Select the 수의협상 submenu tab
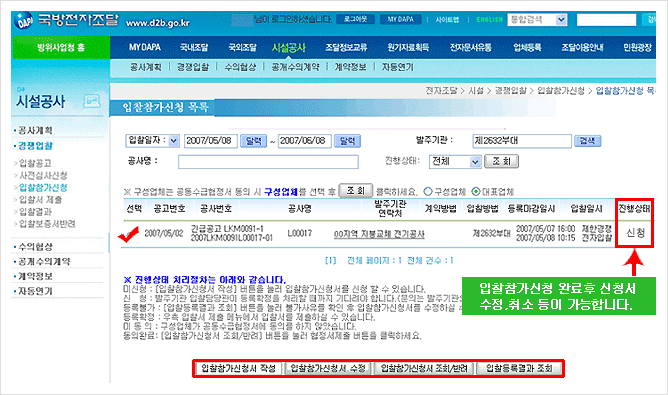 240,67
